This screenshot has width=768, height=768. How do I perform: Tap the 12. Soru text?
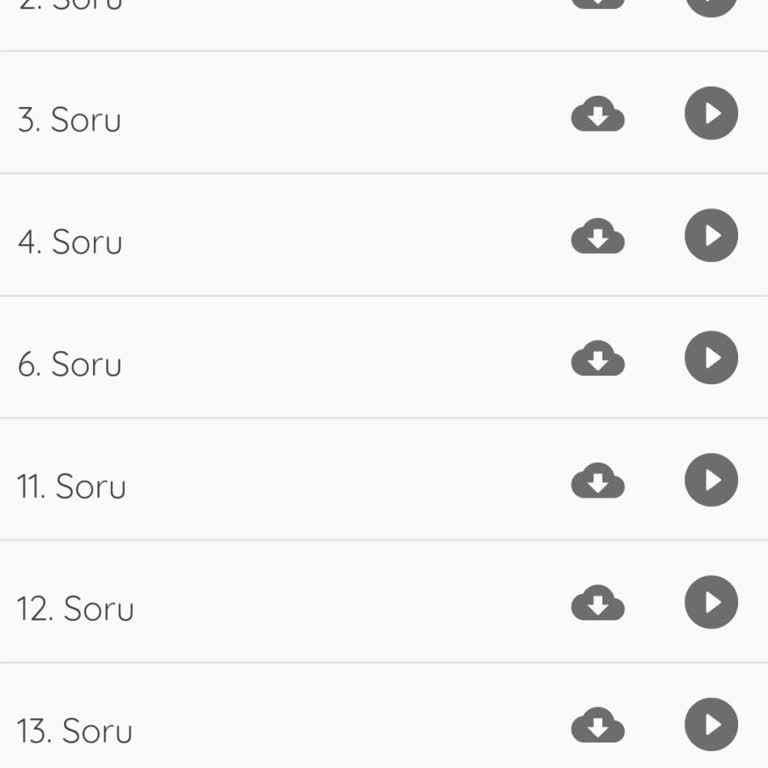(x=75, y=608)
